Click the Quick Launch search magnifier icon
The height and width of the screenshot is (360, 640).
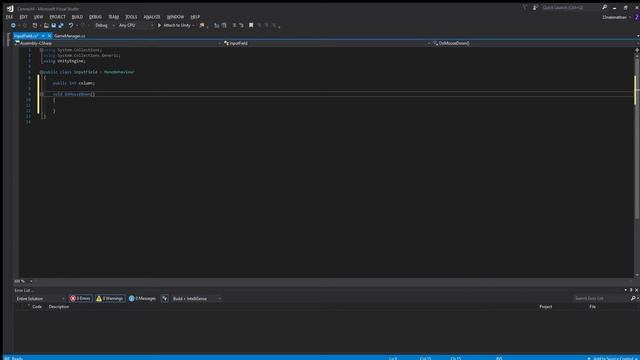[x=604, y=7]
